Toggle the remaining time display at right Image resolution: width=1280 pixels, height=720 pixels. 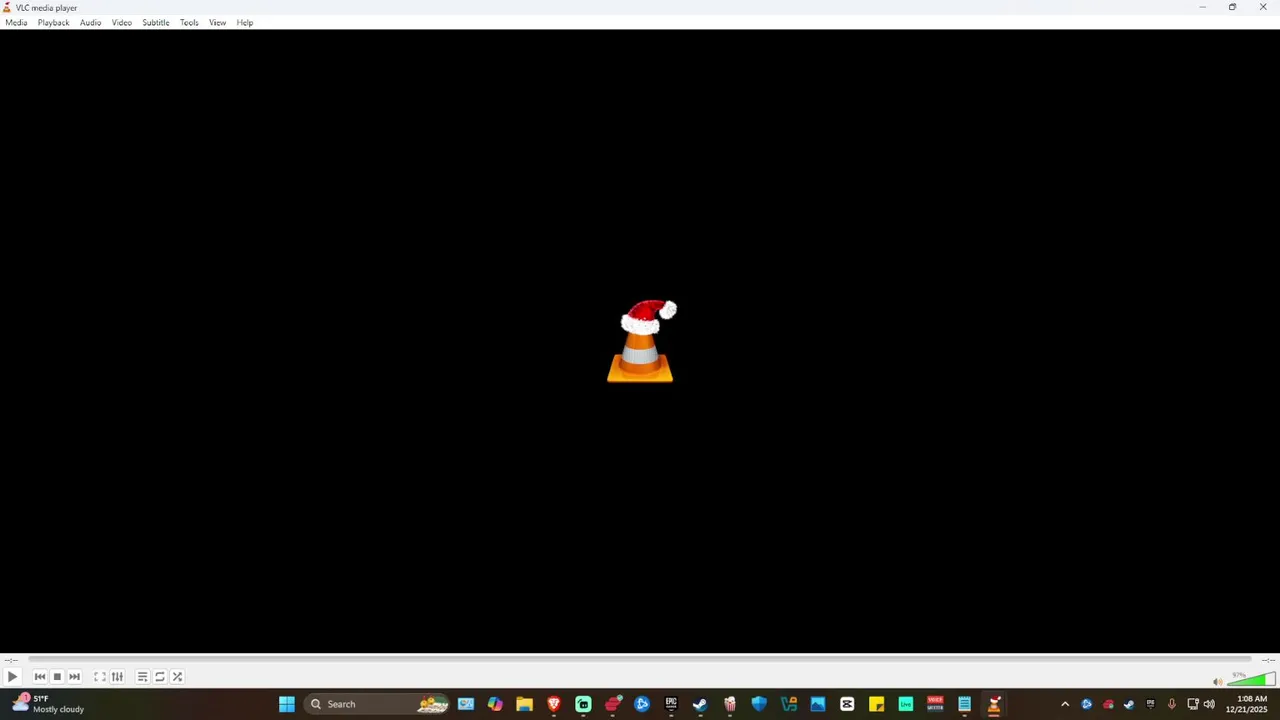point(1268,660)
